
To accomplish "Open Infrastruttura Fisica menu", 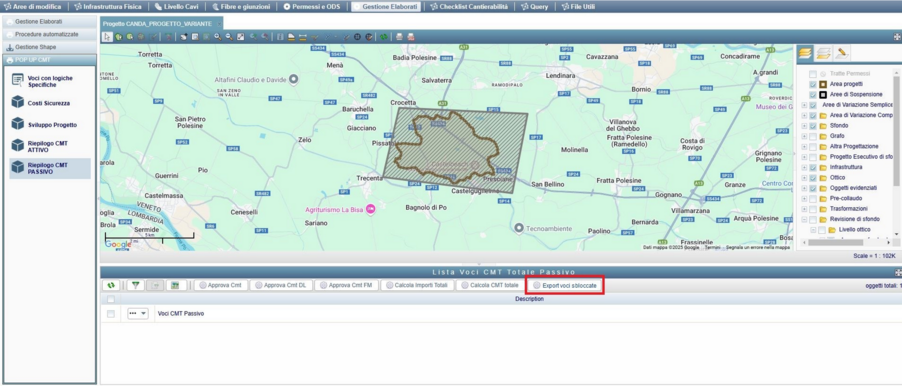I will click(x=108, y=7).
